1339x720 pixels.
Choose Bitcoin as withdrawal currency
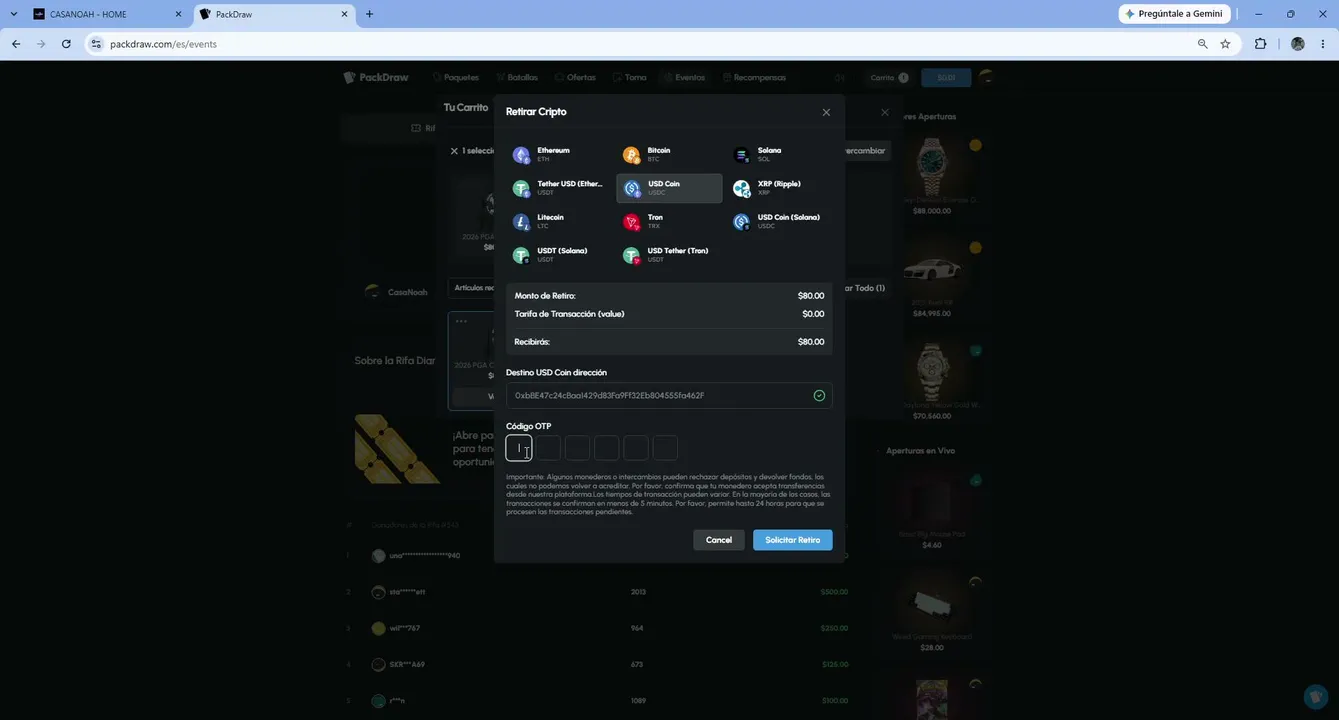(x=669, y=155)
